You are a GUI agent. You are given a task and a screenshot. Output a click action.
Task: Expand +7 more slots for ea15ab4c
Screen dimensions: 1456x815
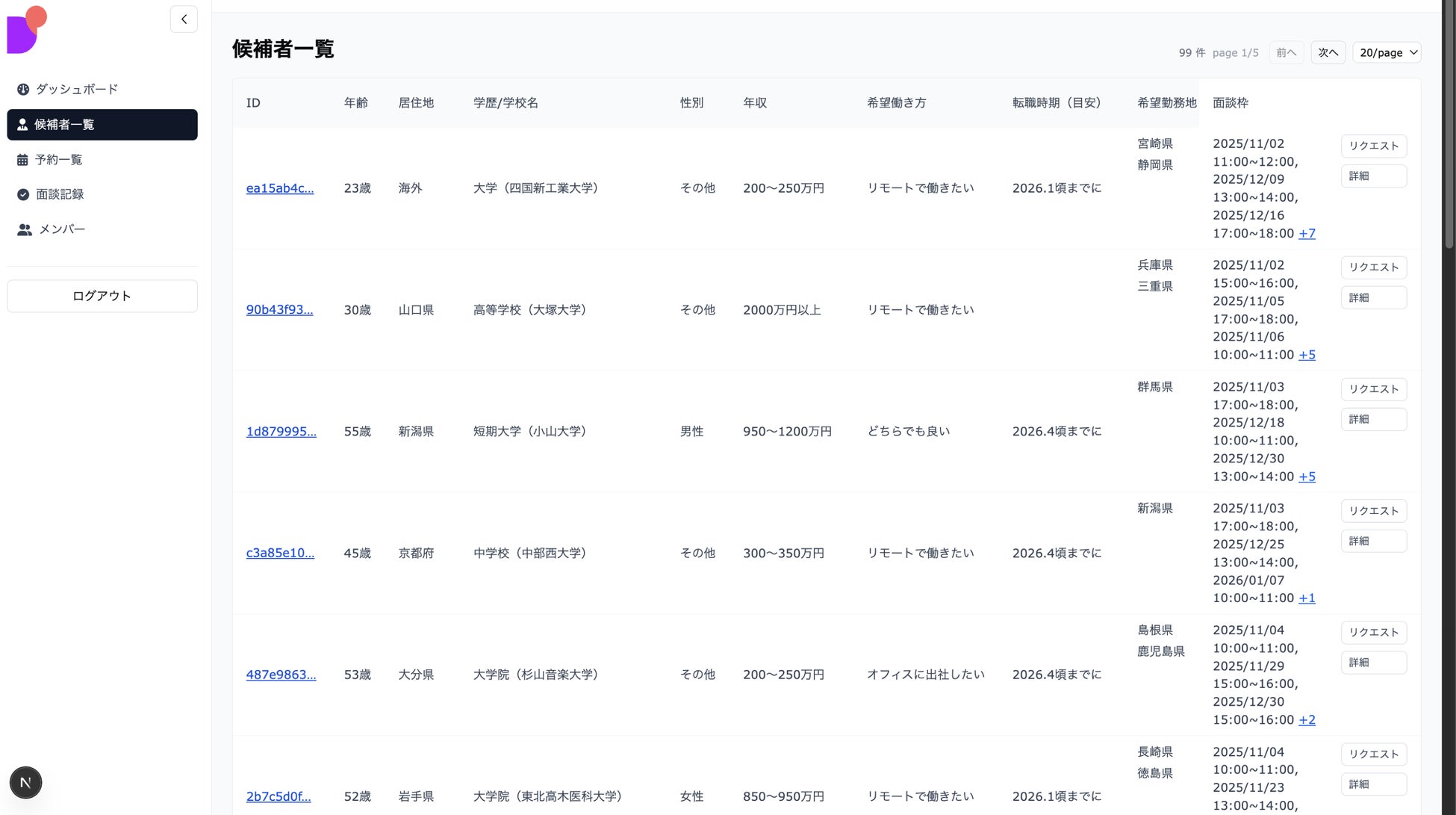click(1307, 233)
